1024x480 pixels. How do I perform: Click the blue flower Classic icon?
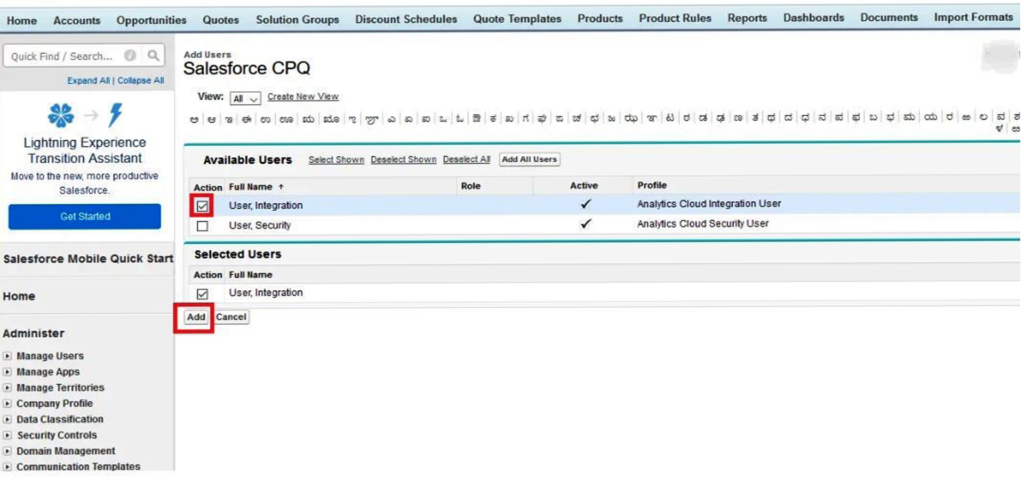61,116
